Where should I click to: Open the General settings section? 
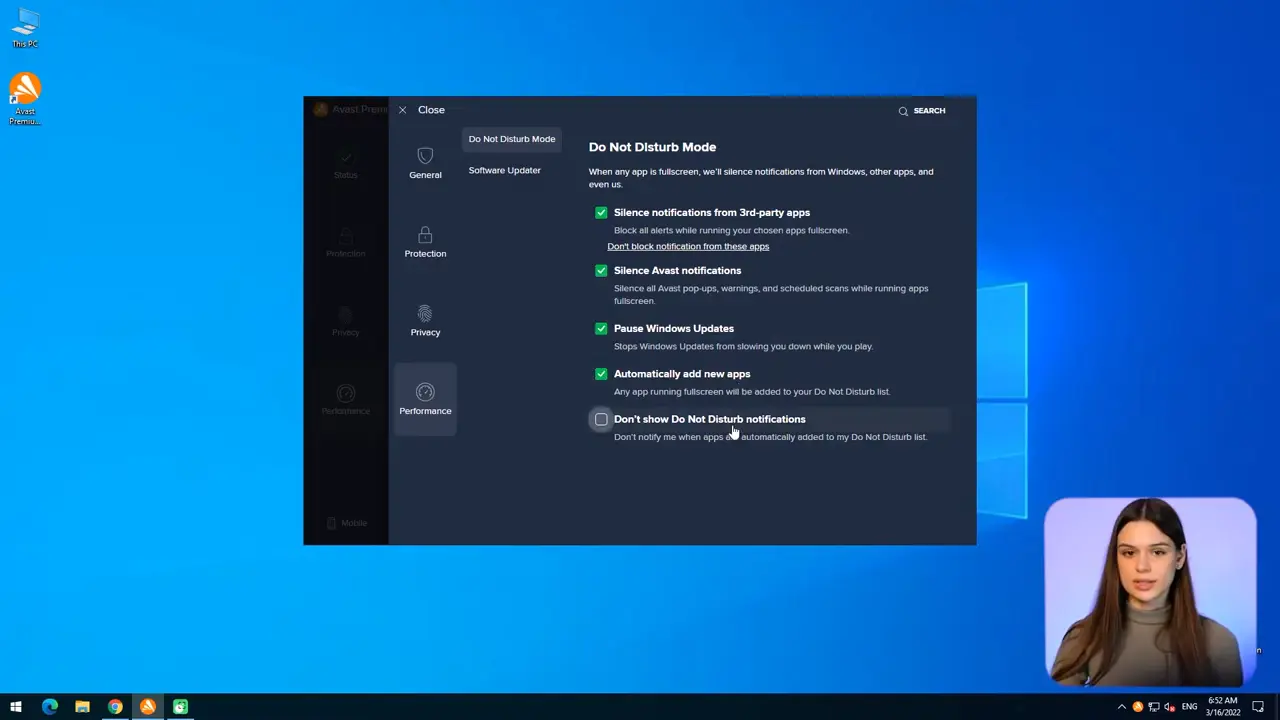pos(425,164)
